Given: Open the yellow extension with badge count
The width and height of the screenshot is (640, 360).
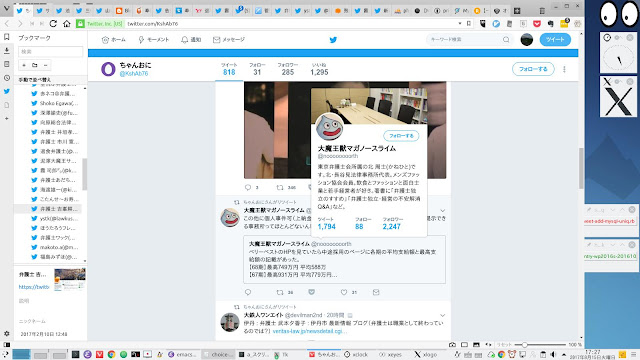Looking at the screenshot, I should [564, 23].
